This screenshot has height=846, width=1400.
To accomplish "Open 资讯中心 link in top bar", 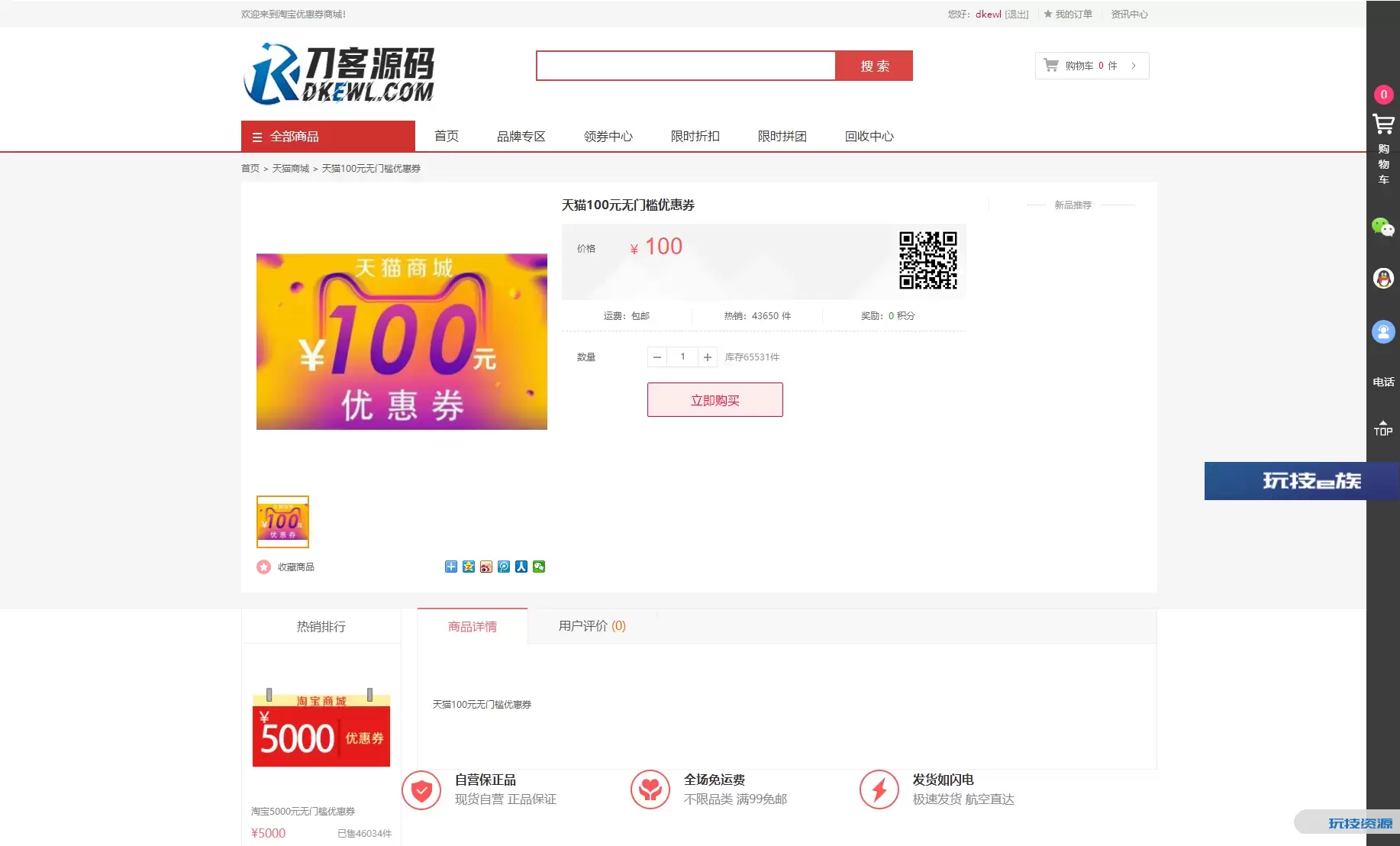I will pos(1129,14).
